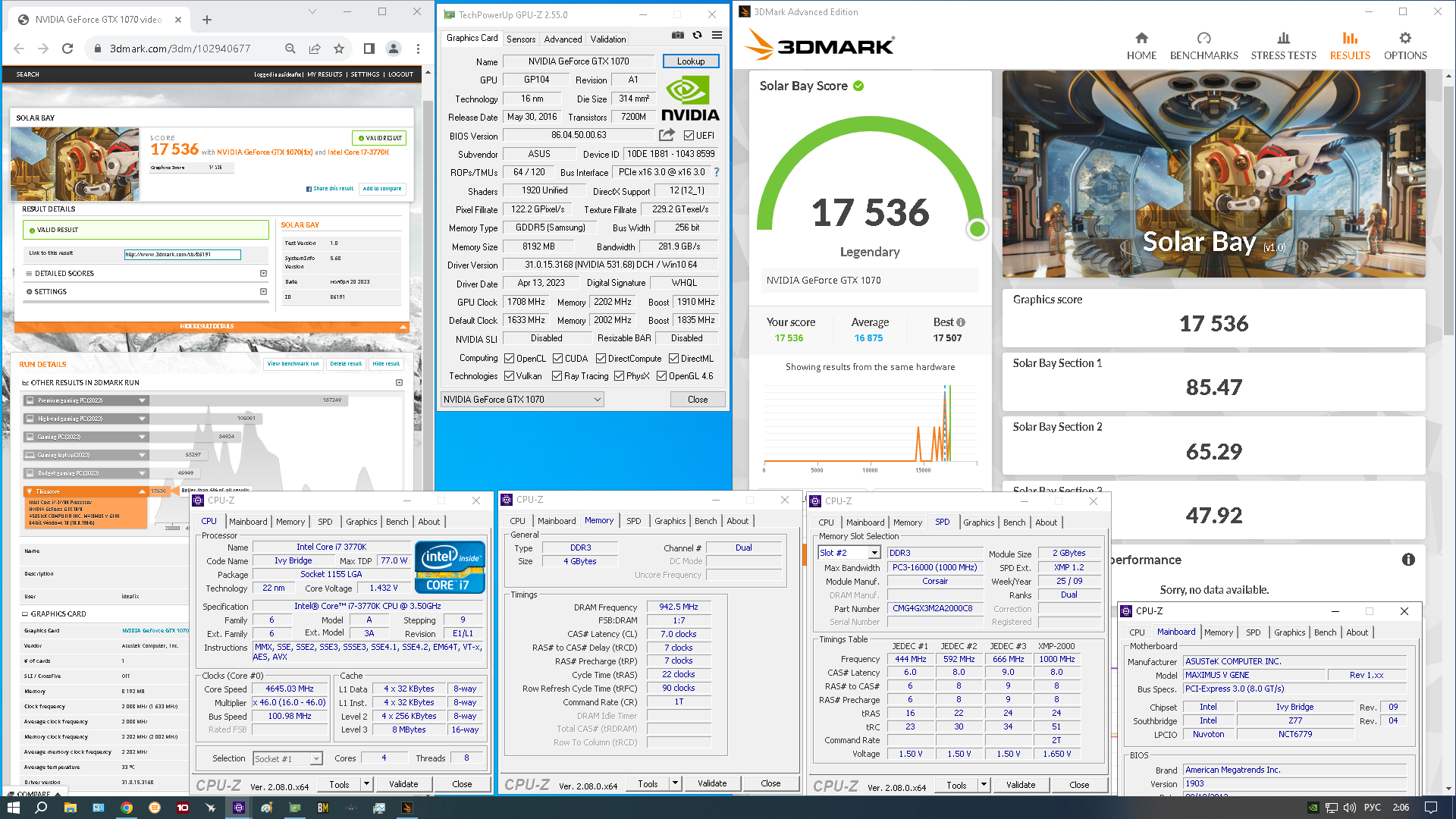Open the GPU-Z hamburger menu

click(x=717, y=35)
